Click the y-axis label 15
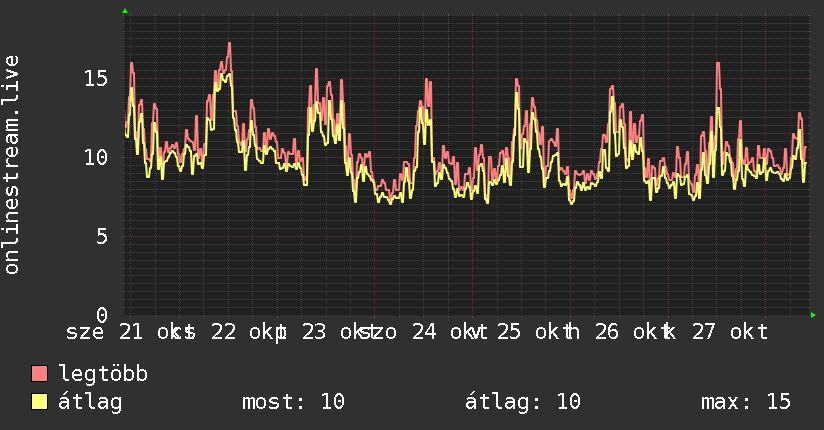Screen dimensions: 824x430 pyautogui.click(x=96, y=79)
